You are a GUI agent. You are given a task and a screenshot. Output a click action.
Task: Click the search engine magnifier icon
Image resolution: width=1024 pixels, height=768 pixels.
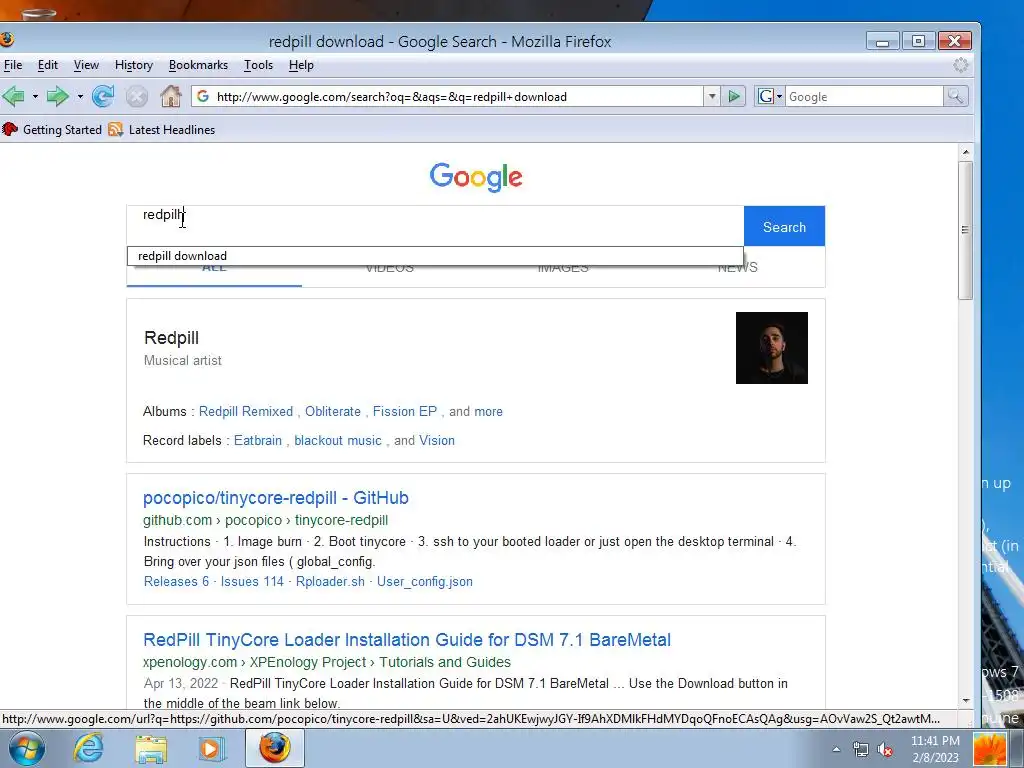[955, 97]
